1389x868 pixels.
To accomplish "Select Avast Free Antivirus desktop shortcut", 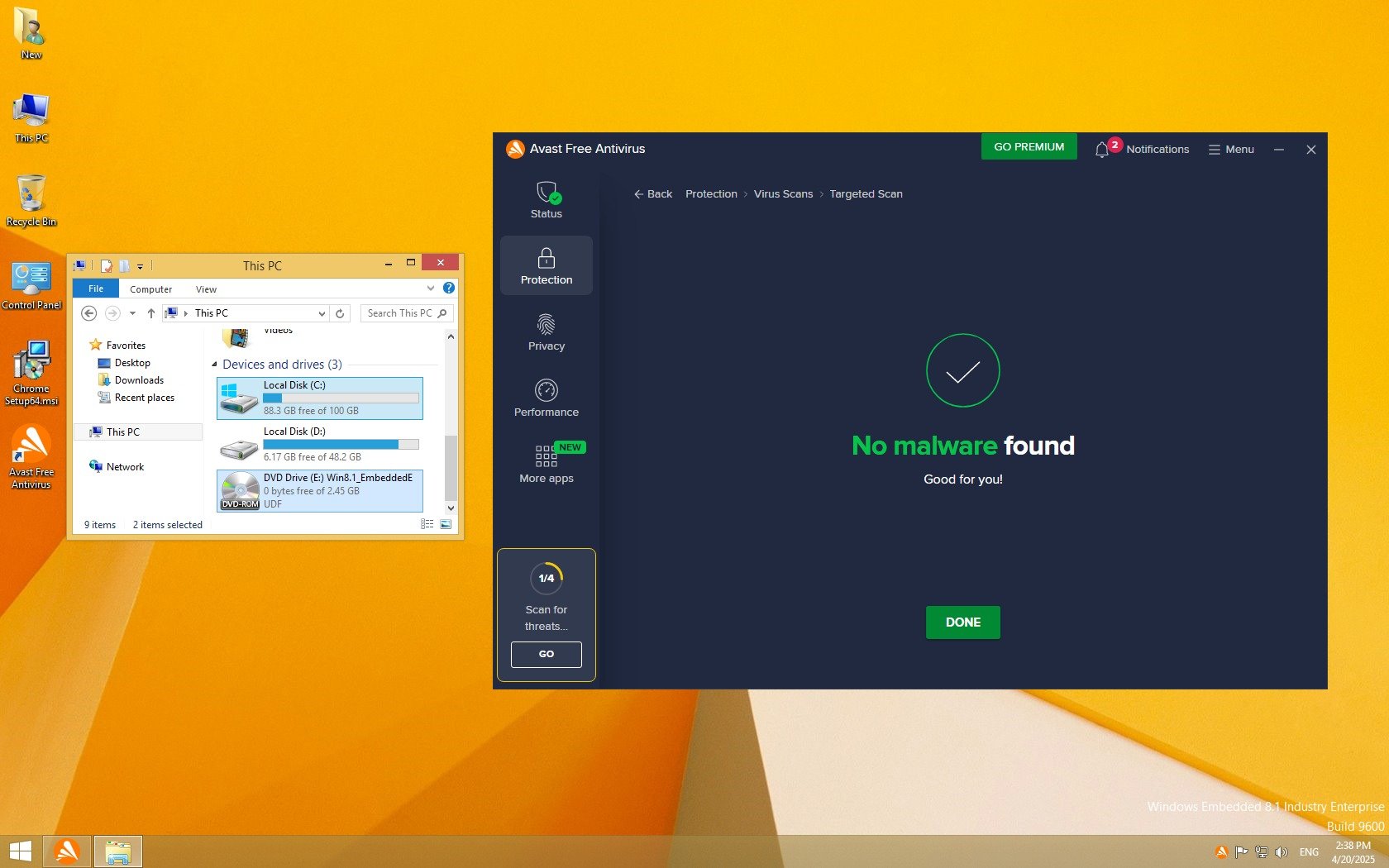I will click(31, 457).
